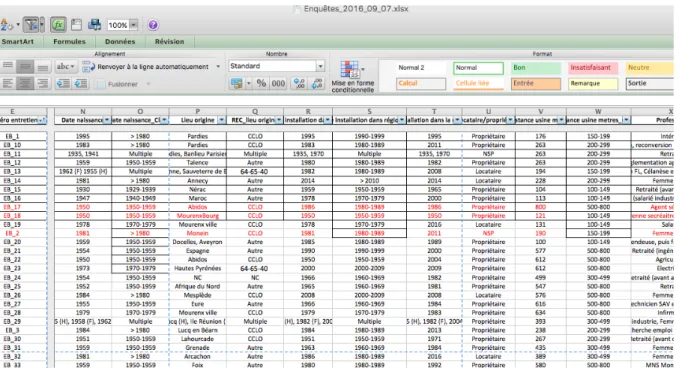The image size is (679, 368).
Task: Open Mise en forme conditionnelle
Action: point(352,77)
